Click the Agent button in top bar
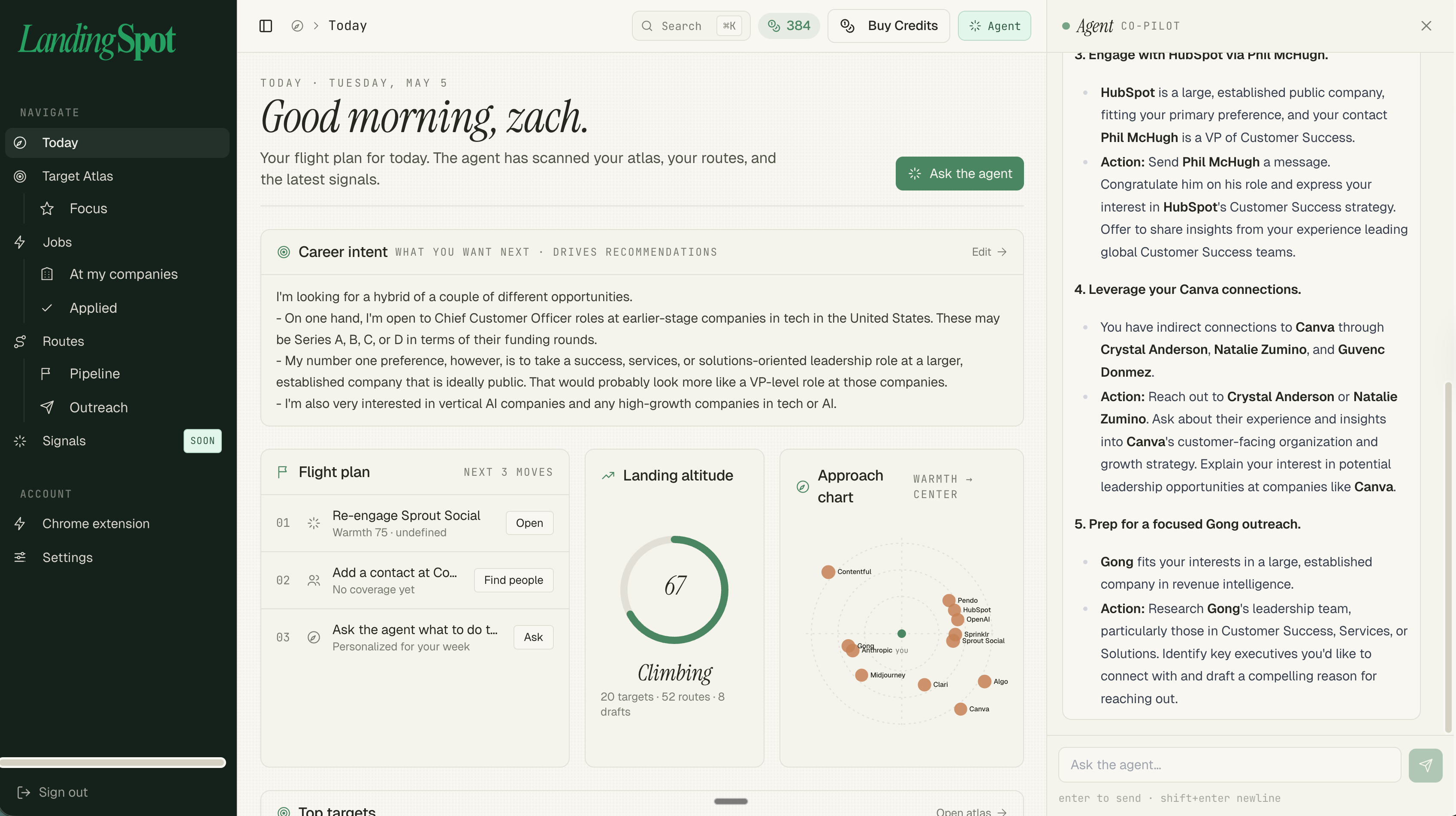The image size is (1456, 816). [x=994, y=26]
